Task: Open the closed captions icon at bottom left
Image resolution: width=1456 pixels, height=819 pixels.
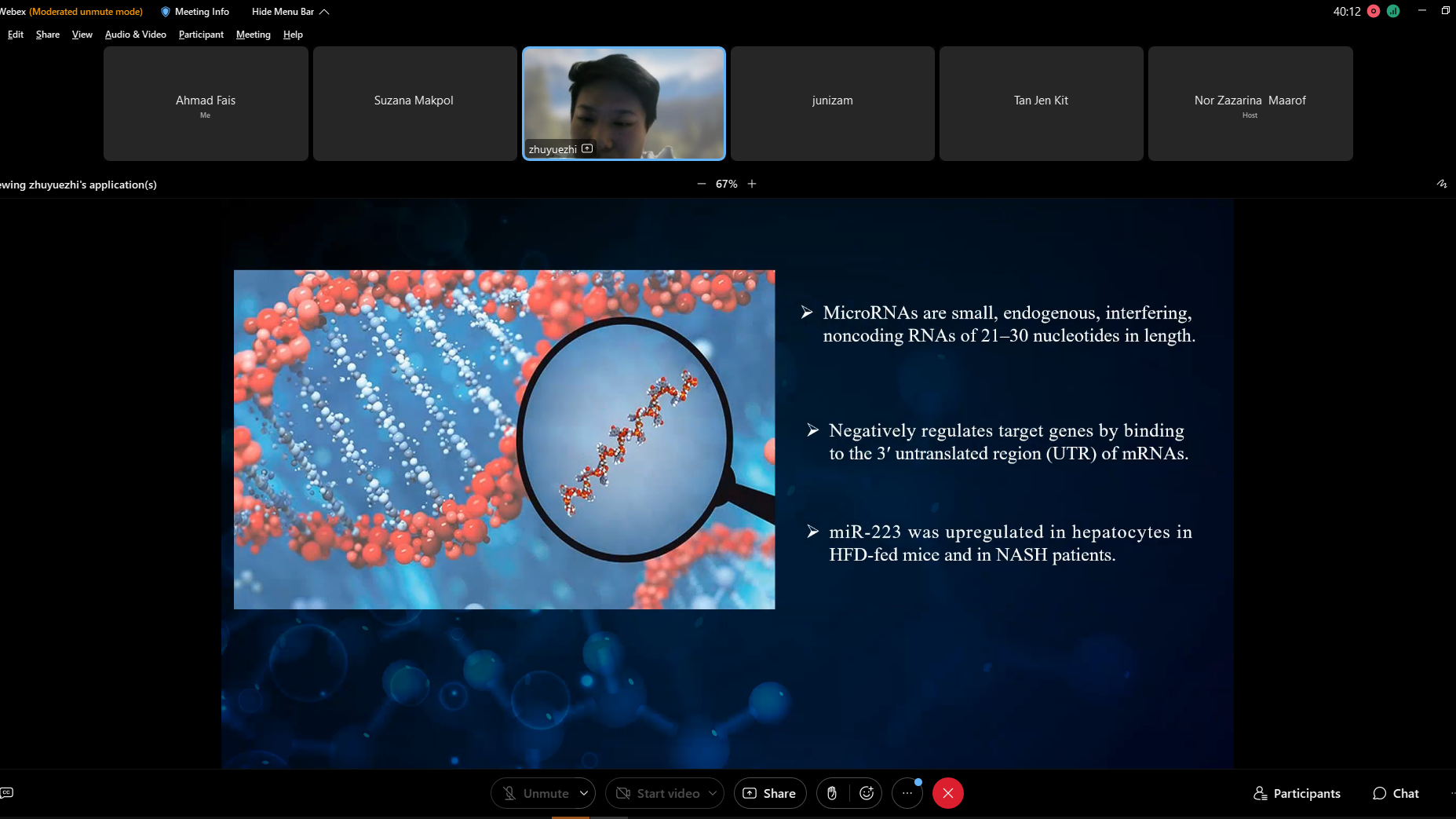Action: [7, 792]
